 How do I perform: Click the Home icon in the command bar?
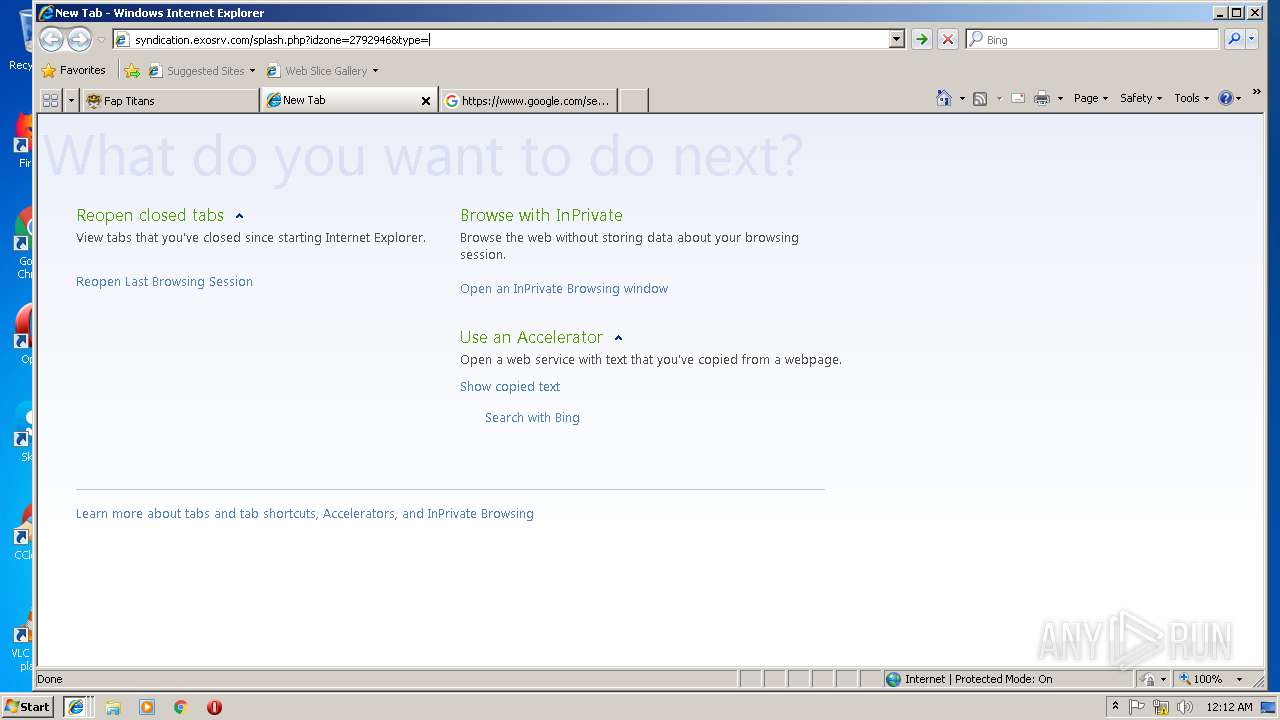(x=944, y=98)
